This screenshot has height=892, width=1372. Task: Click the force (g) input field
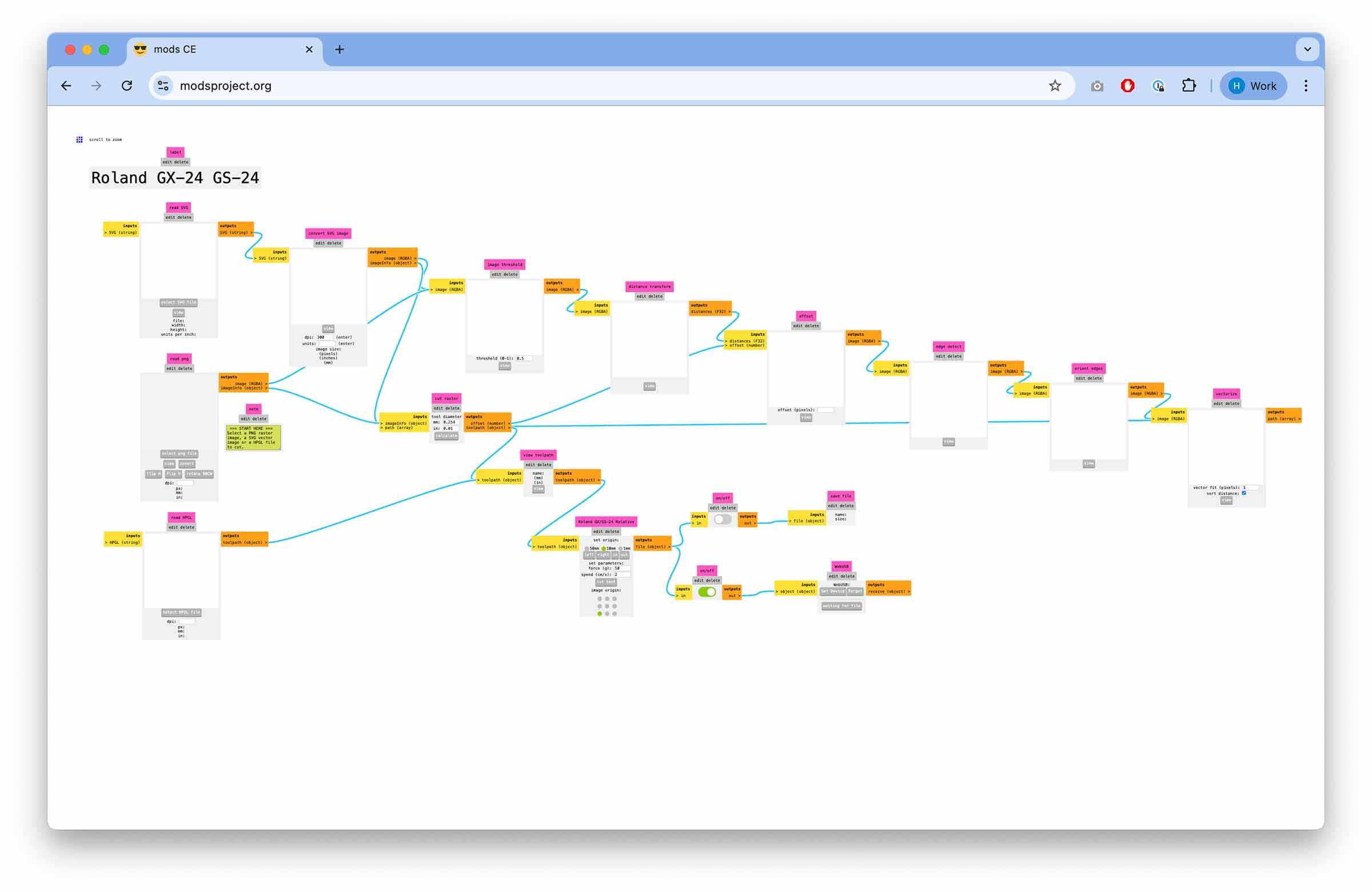point(621,568)
